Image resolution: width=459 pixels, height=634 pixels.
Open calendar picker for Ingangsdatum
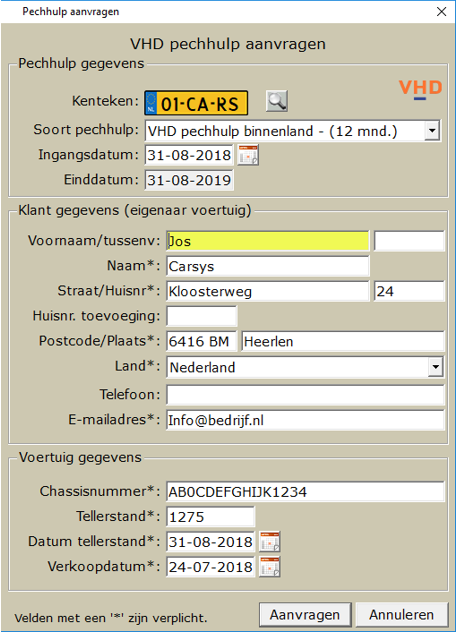coord(248,156)
